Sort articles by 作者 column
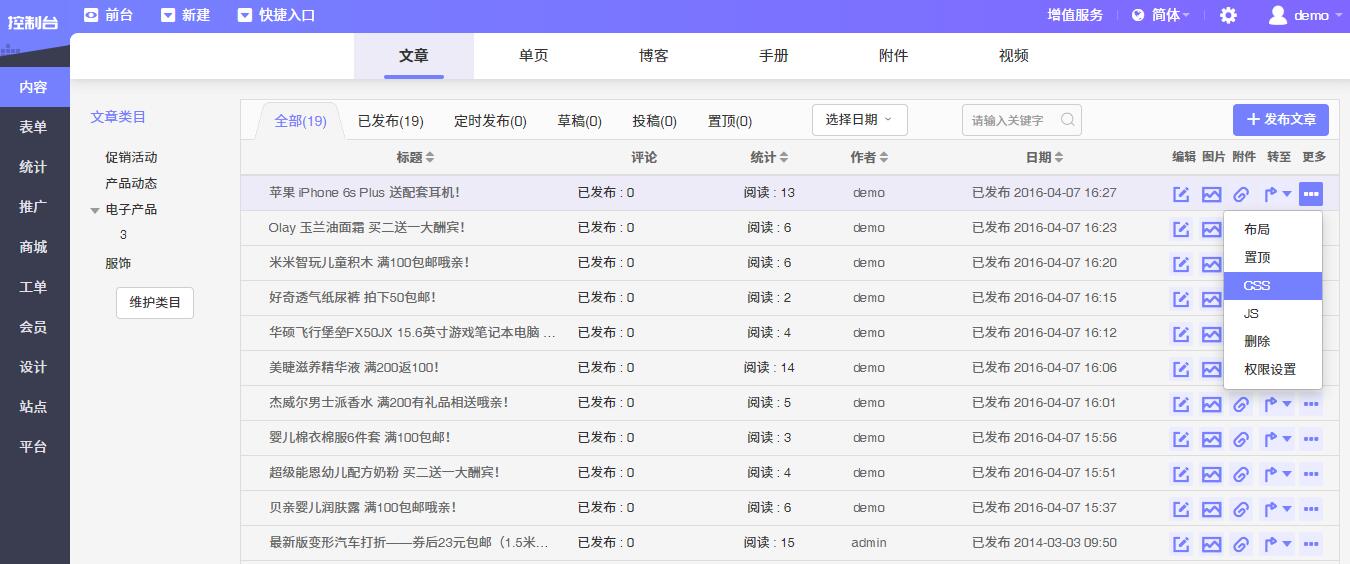 tap(869, 157)
